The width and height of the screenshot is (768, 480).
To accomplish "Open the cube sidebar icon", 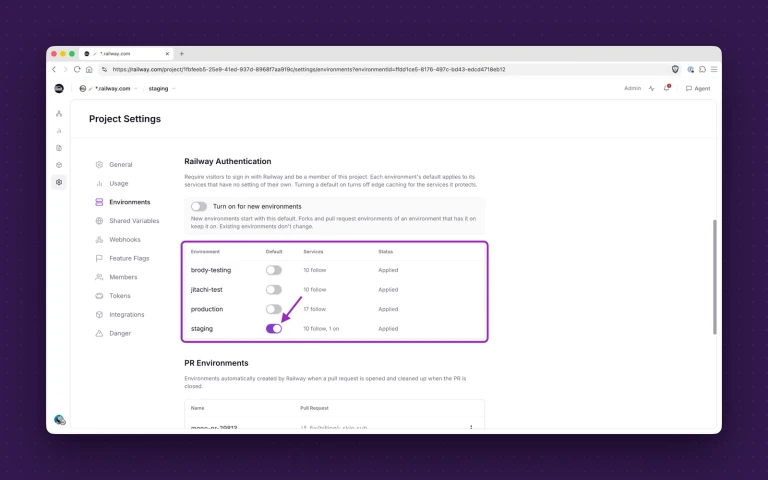I will 59,165.
